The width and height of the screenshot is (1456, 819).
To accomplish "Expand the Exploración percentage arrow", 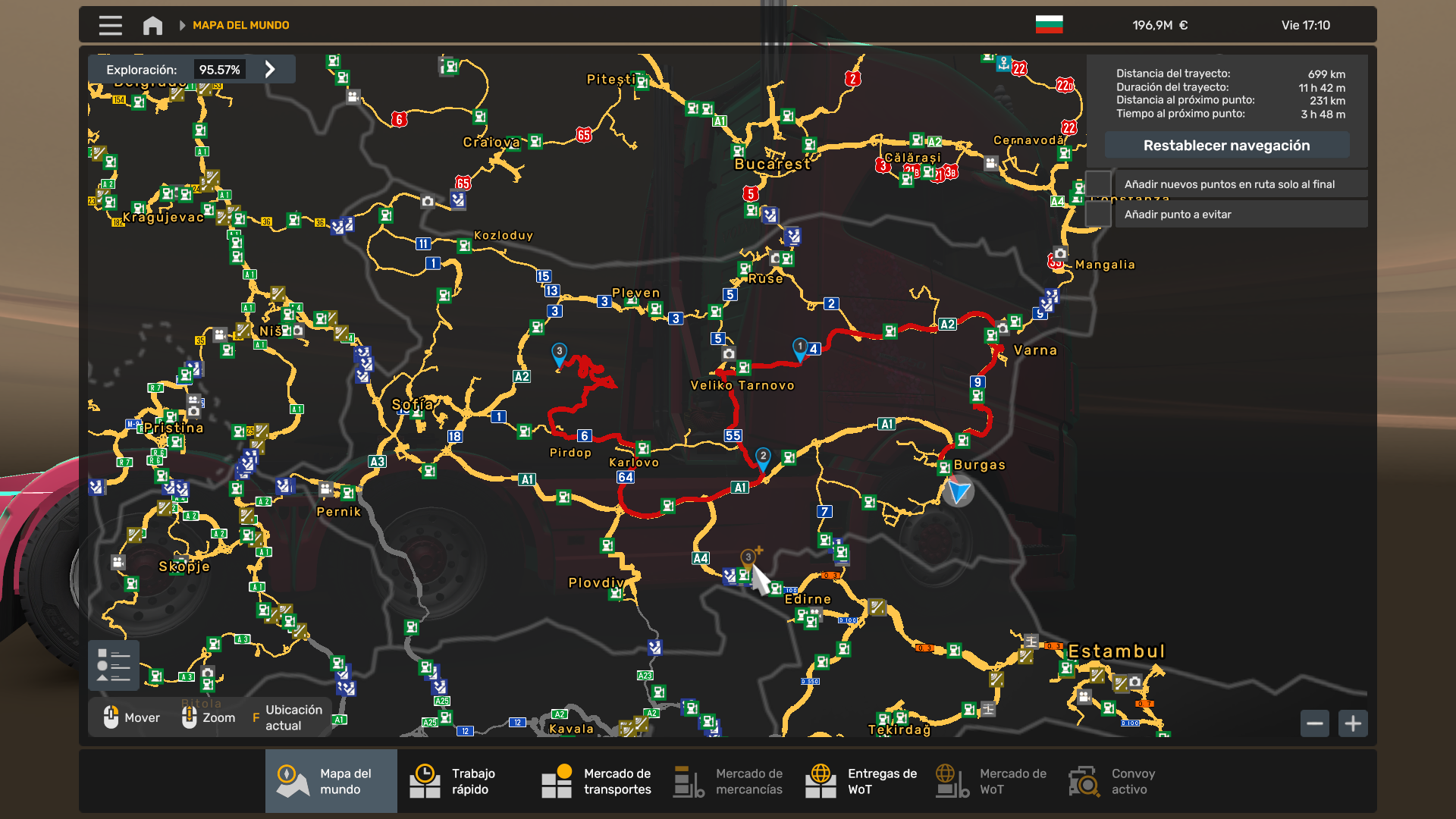I will (270, 70).
